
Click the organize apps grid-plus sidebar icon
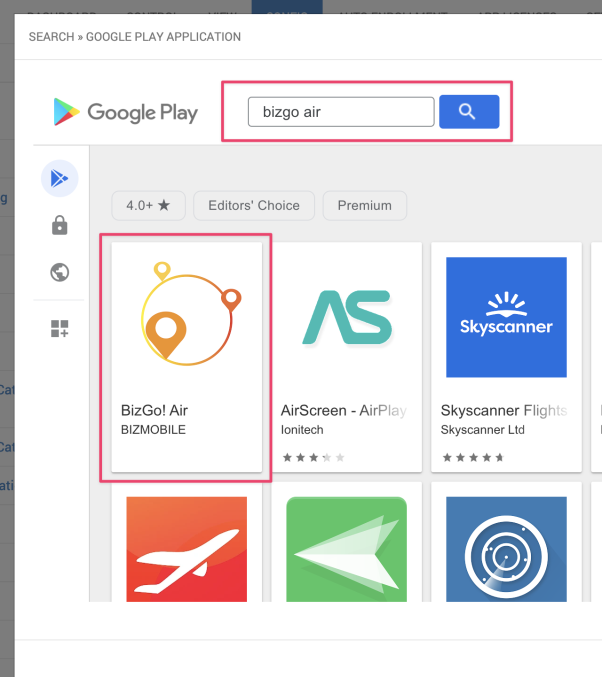click(59, 329)
